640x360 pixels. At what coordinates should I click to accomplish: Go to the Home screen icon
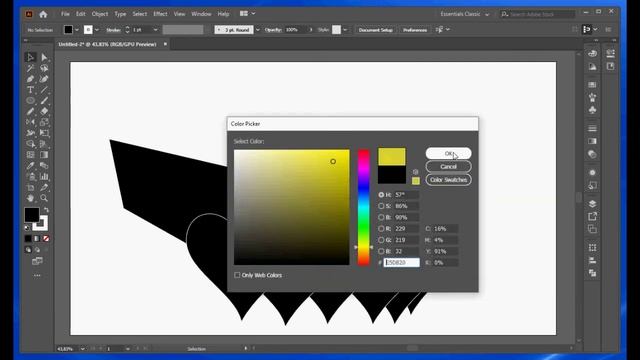tap(43, 14)
